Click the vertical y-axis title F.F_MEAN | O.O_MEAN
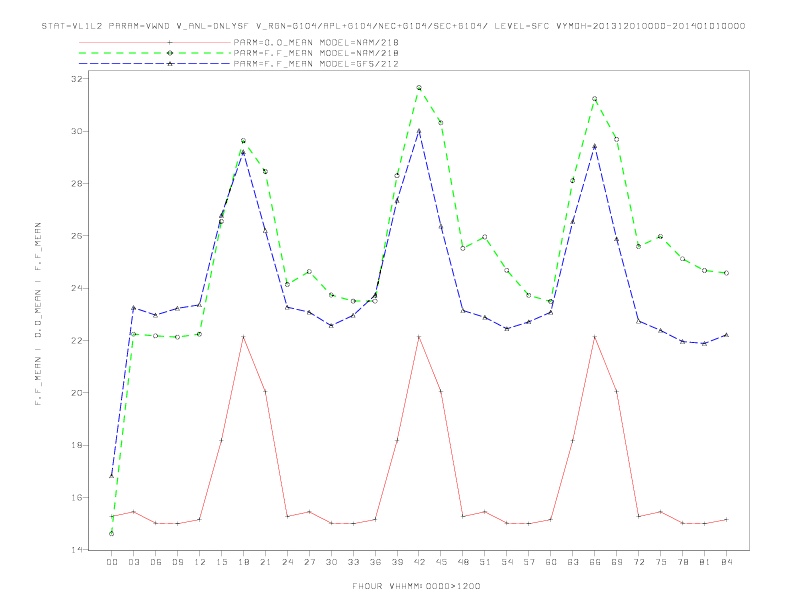This screenshot has height=612, width=792. (x=38, y=314)
